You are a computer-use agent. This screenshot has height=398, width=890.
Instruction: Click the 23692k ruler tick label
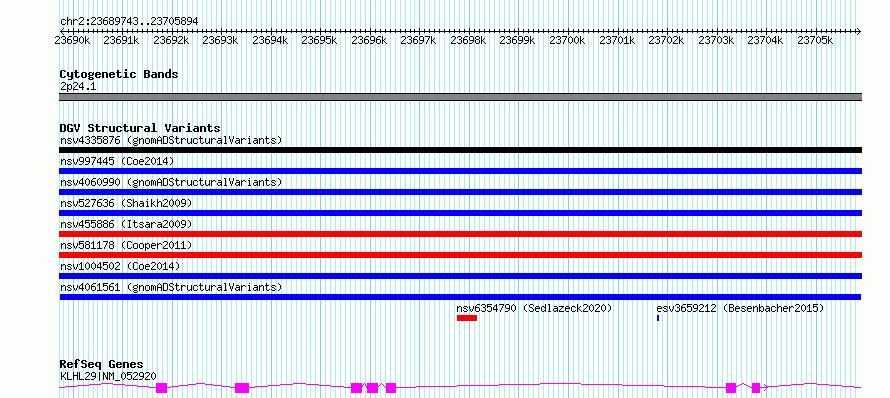(x=171, y=40)
